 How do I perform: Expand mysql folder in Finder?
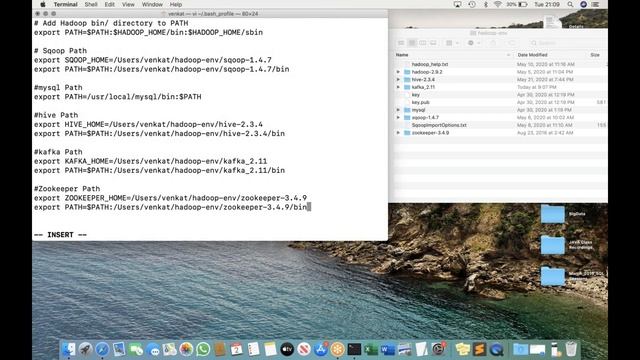(398, 110)
